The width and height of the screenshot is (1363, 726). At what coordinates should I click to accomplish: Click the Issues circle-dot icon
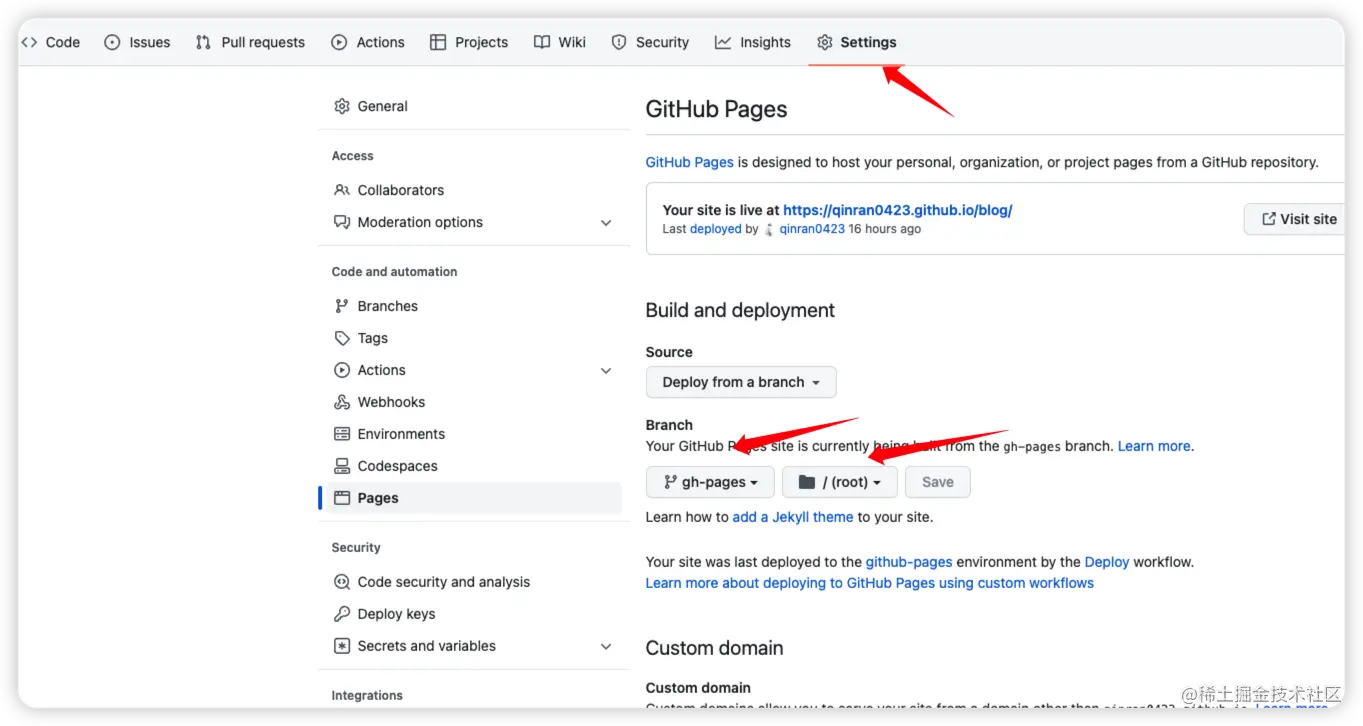pos(112,42)
